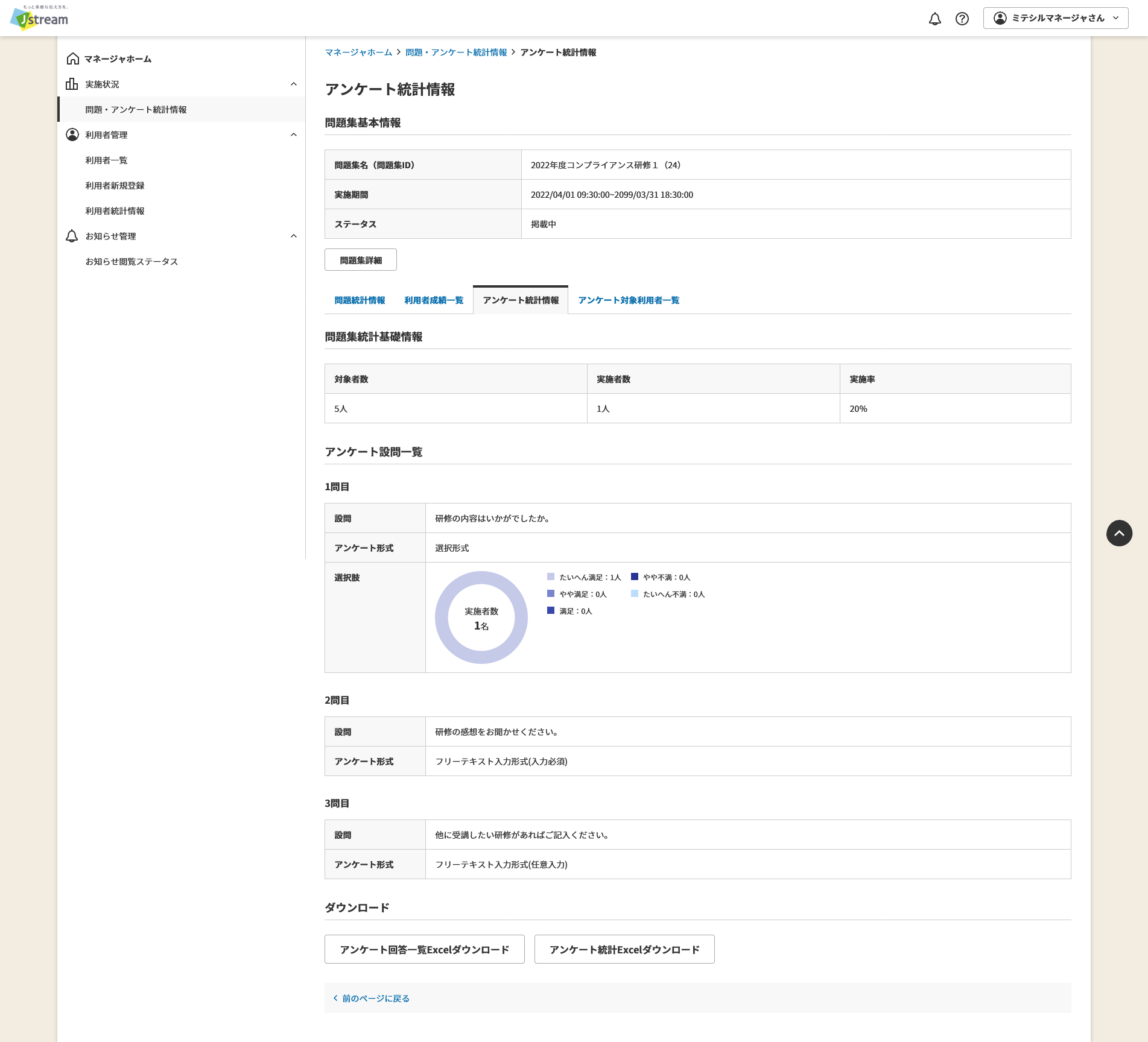Click the 利用者管理 person icon in sidebar

(72, 134)
